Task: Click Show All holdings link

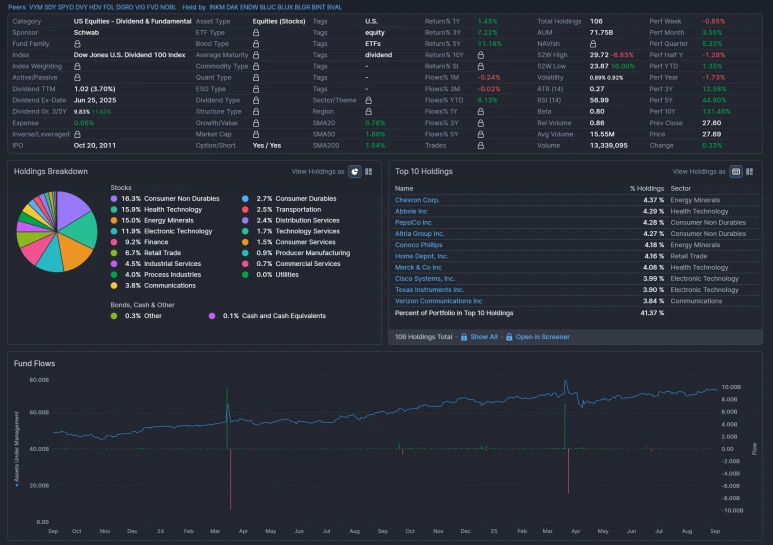Action: click(484, 337)
